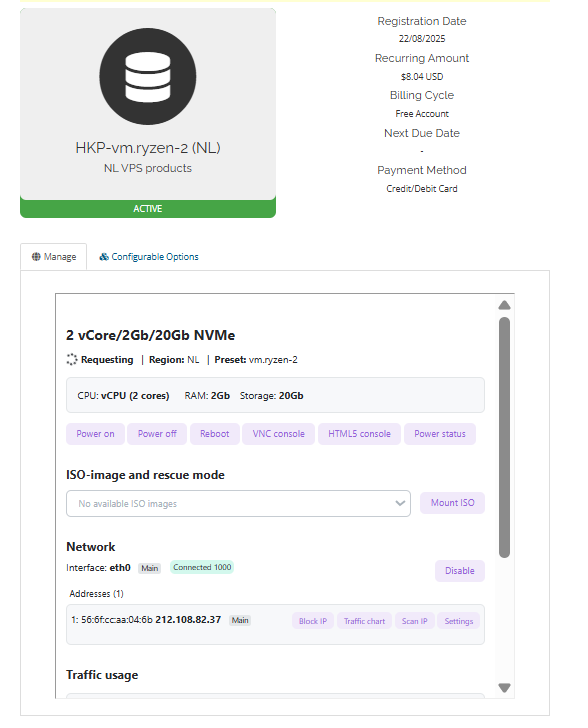This screenshot has height=728, width=588.
Task: Click the vertical scrollbar thumb in panel
Action: pos(504,437)
